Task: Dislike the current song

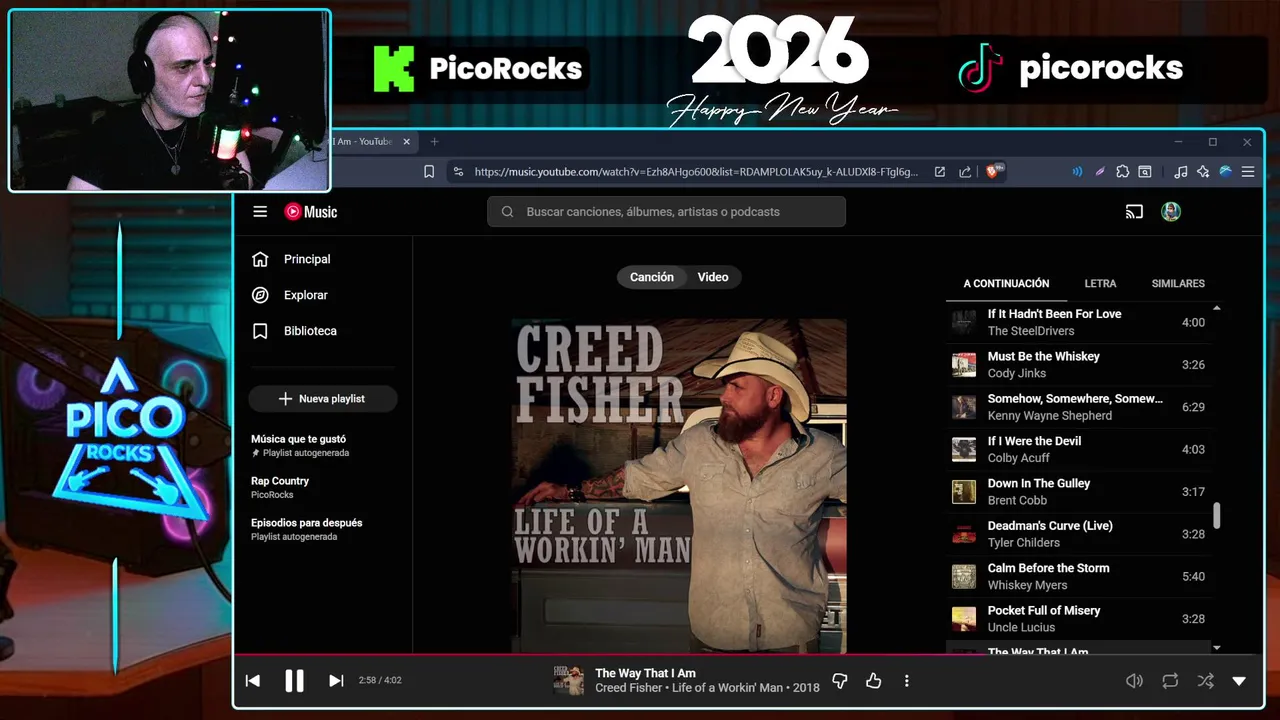Action: pyautogui.click(x=840, y=681)
